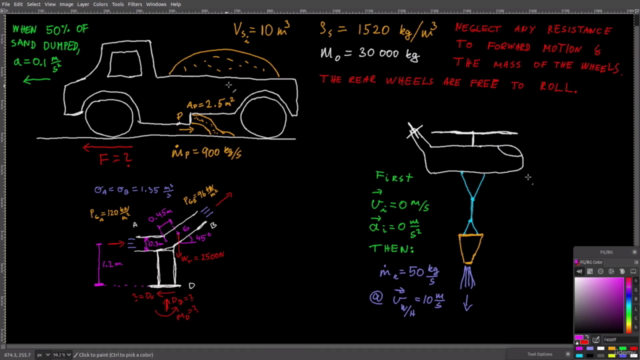Open the Help menu
Viewport: 640px width, 360px height.
point(176,4)
